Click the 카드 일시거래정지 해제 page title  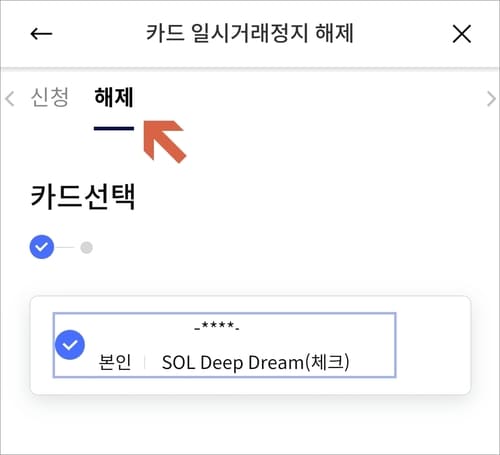pyautogui.click(x=250, y=33)
